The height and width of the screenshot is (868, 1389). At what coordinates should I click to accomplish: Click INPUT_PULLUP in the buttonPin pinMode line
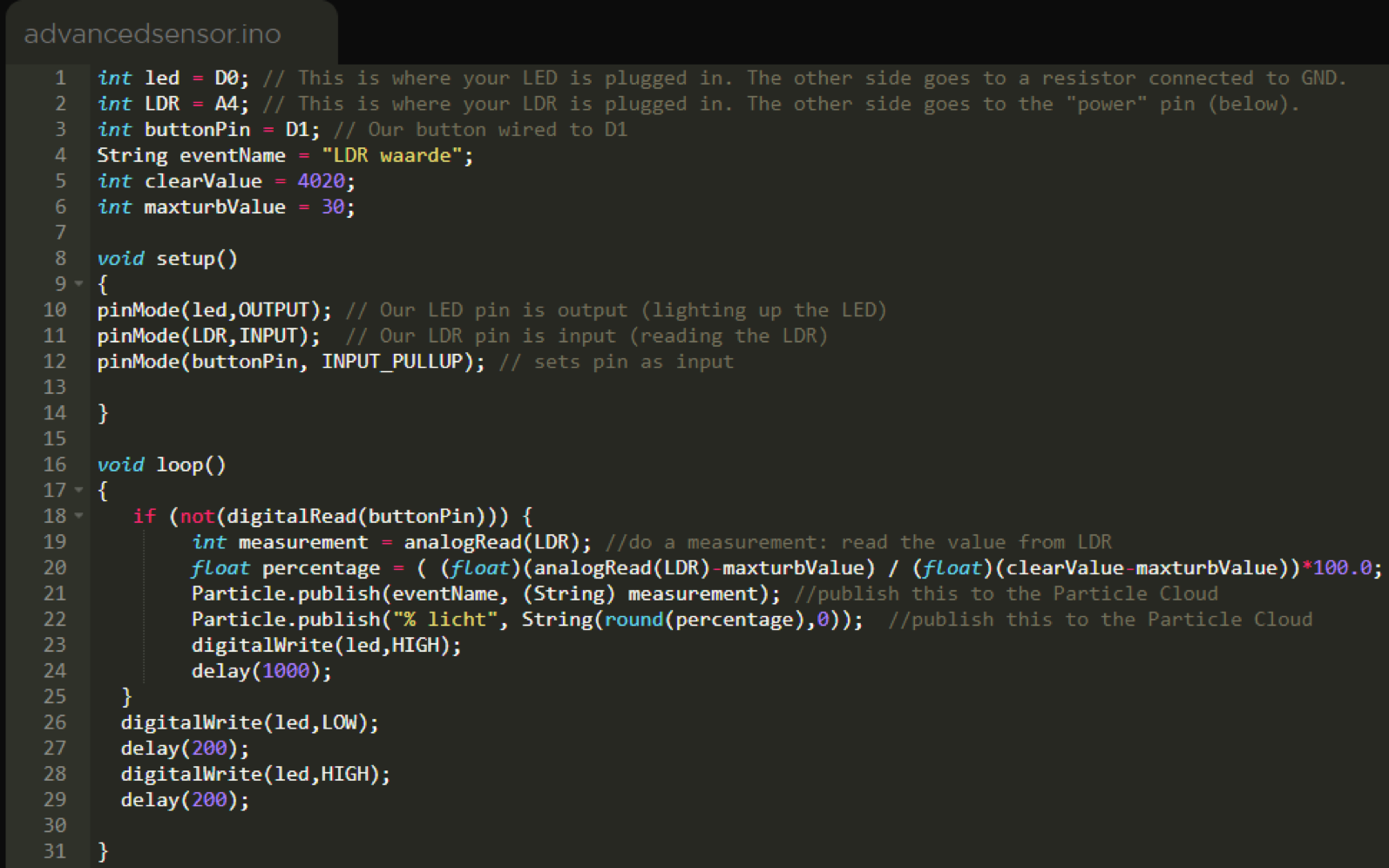(391, 362)
